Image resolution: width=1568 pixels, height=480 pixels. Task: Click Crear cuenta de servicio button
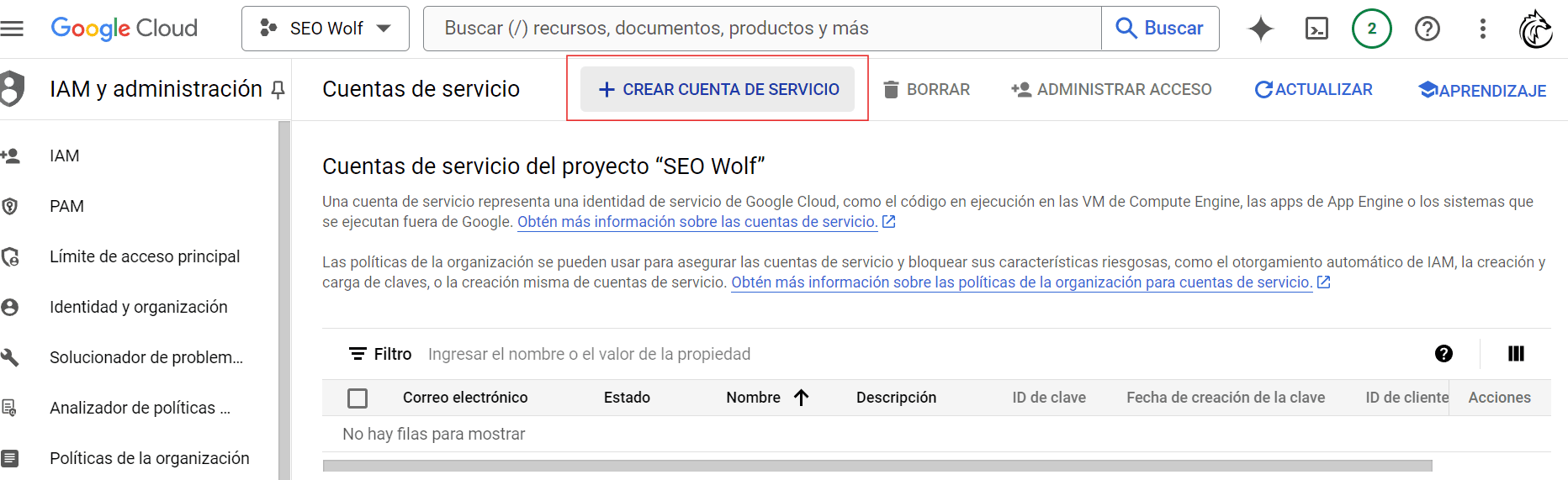click(x=718, y=89)
